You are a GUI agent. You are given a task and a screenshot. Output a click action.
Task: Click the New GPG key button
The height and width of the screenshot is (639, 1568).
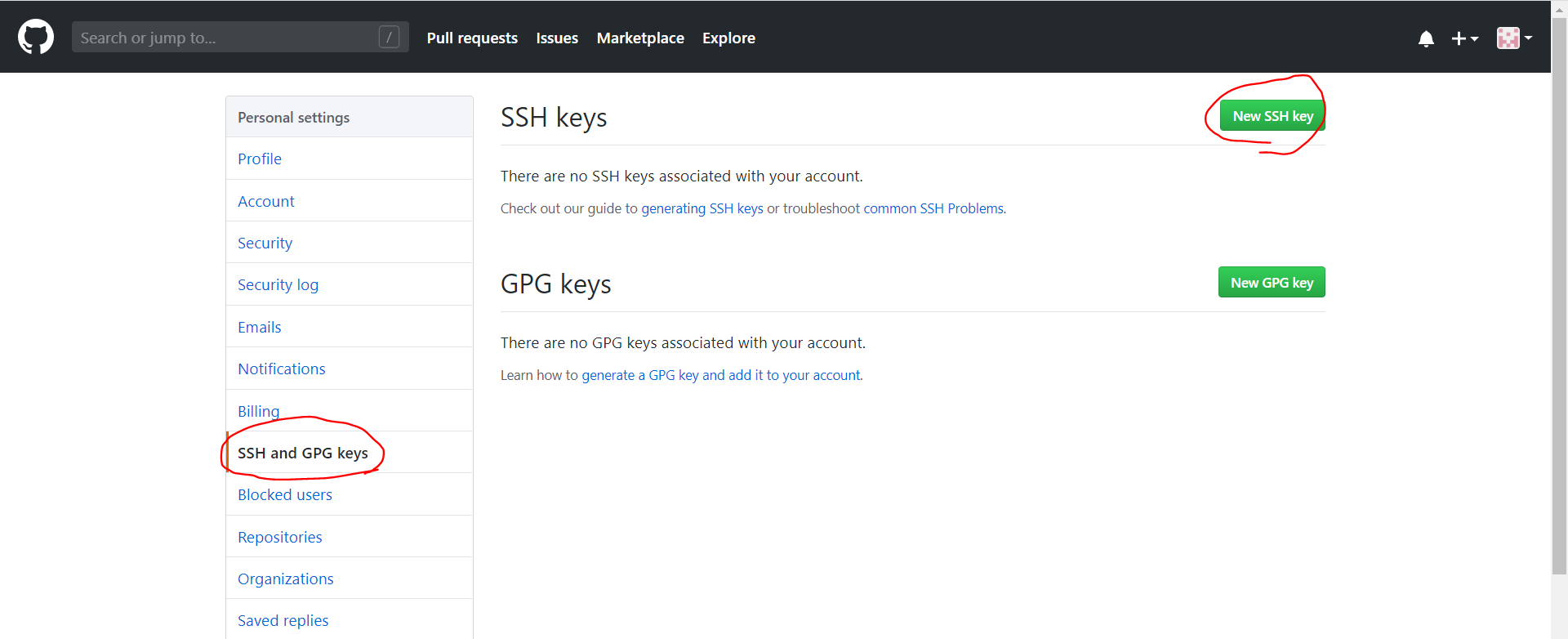coord(1272,283)
